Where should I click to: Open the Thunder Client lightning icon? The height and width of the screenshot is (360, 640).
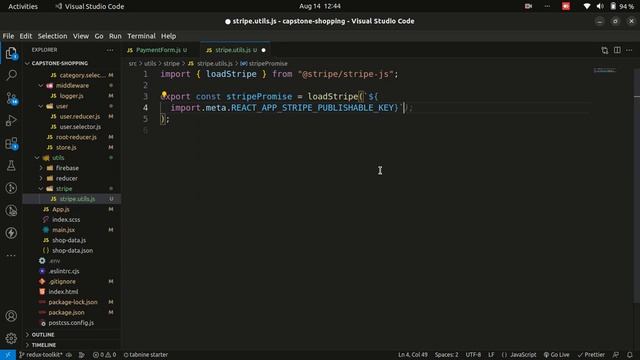[x=11, y=233]
